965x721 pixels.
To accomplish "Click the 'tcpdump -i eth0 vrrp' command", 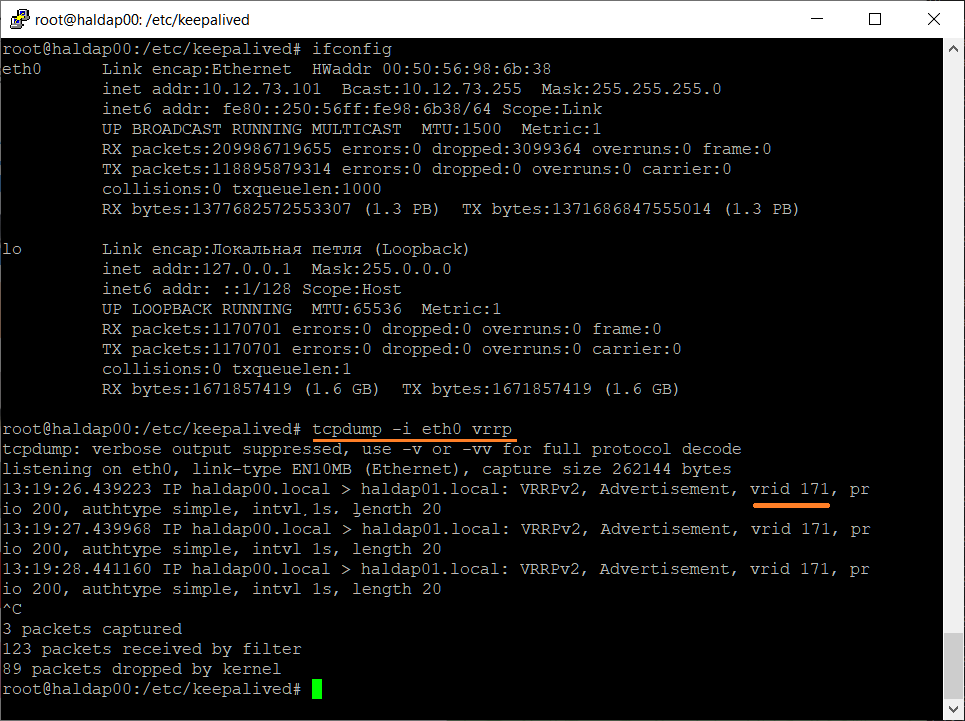I will tap(412, 429).
